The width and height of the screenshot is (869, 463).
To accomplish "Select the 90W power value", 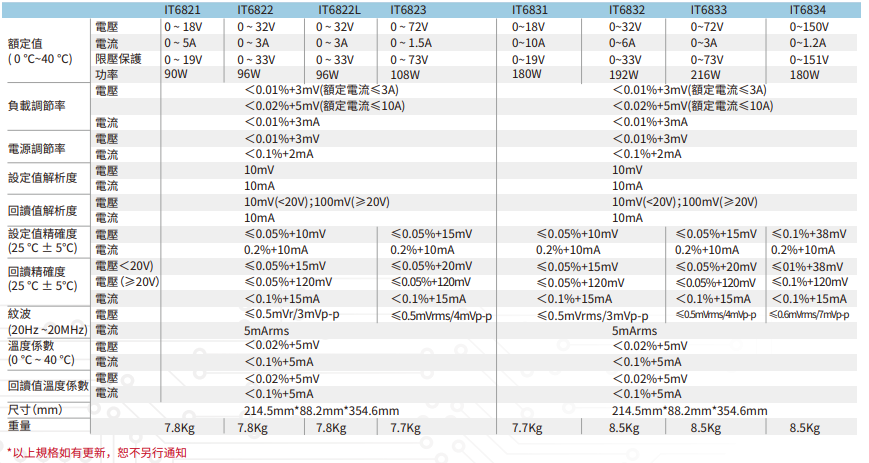I will click(176, 74).
